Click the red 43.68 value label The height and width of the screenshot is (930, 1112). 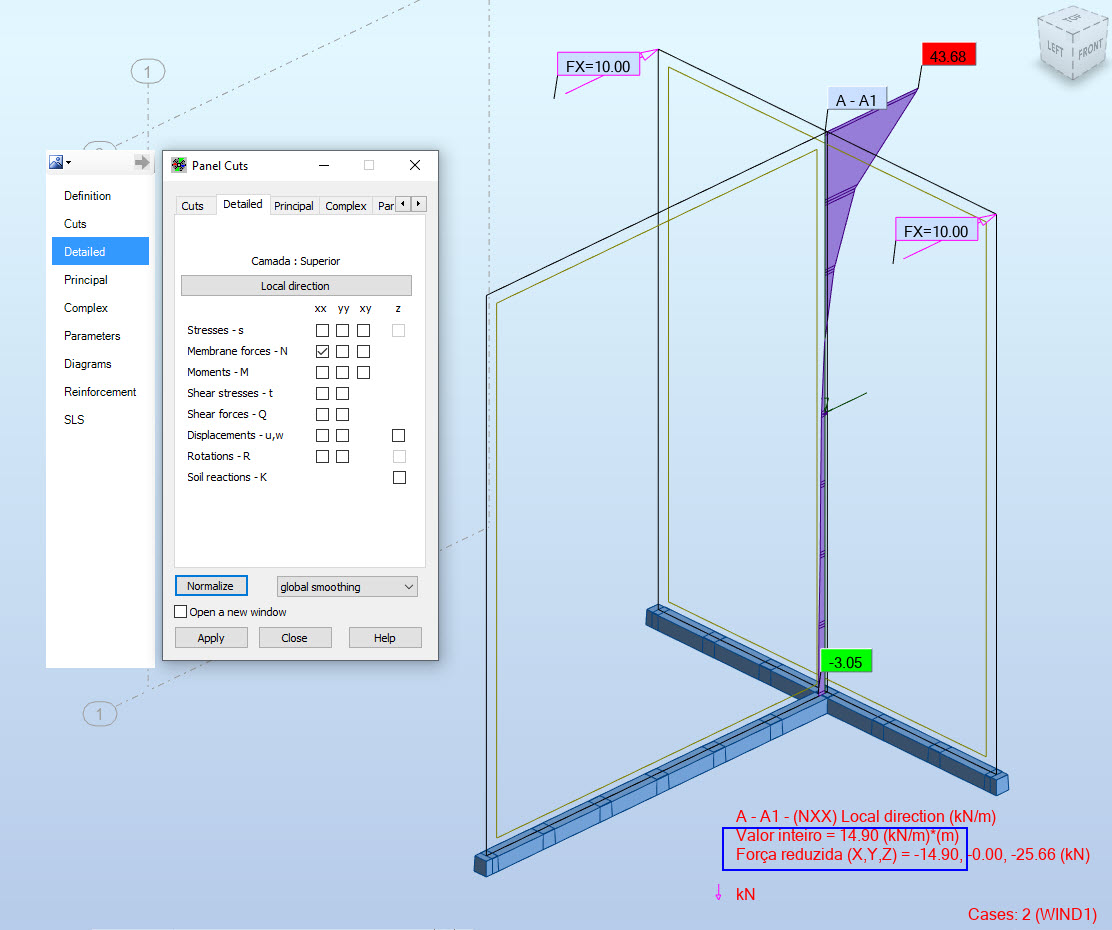coord(947,55)
